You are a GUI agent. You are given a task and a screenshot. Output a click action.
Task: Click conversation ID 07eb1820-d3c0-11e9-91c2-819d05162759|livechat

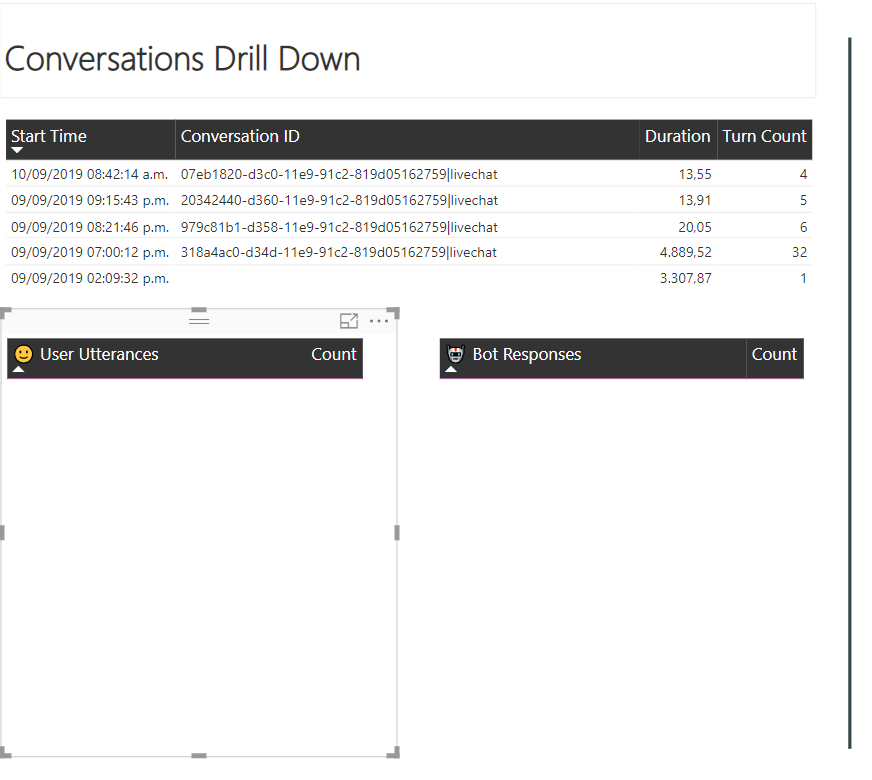coord(339,174)
